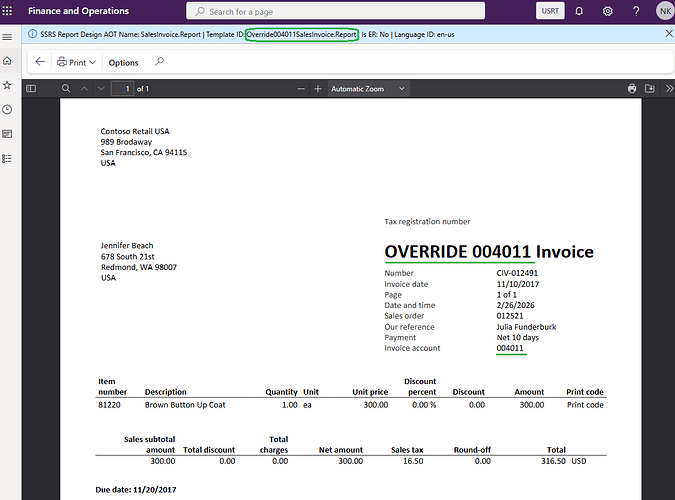Click the action bar search magnifier

click(x=159, y=62)
